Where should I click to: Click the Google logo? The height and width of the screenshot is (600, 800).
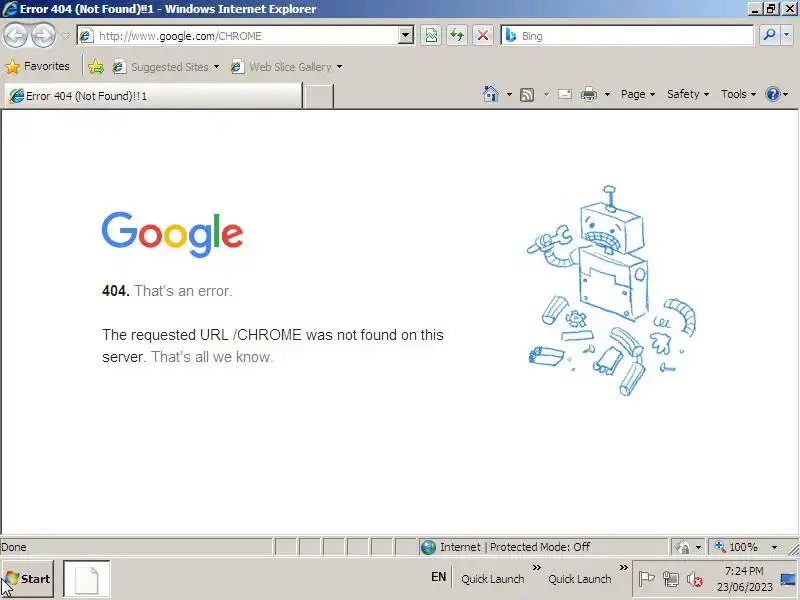pos(172,234)
